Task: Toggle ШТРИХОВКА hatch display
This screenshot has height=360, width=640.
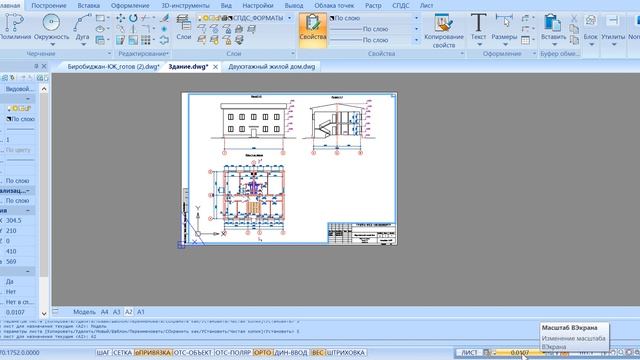Action: [346, 353]
